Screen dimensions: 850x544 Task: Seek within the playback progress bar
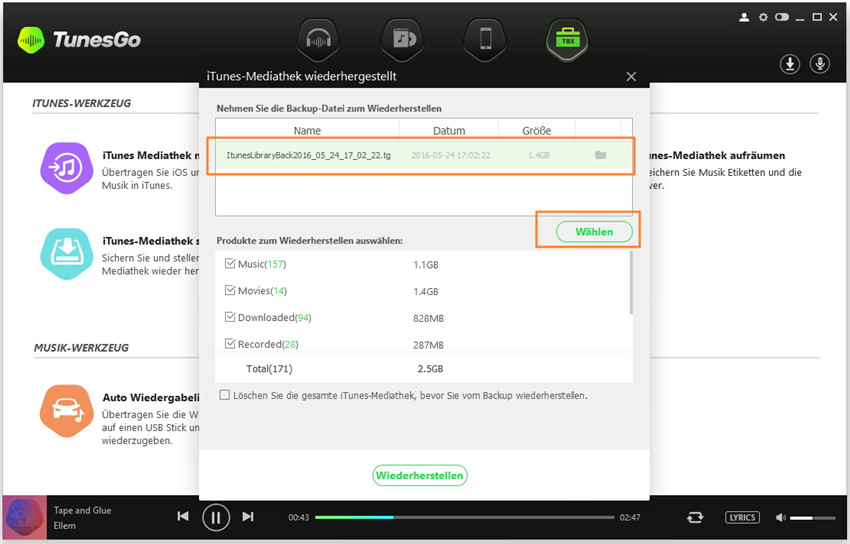click(x=465, y=517)
